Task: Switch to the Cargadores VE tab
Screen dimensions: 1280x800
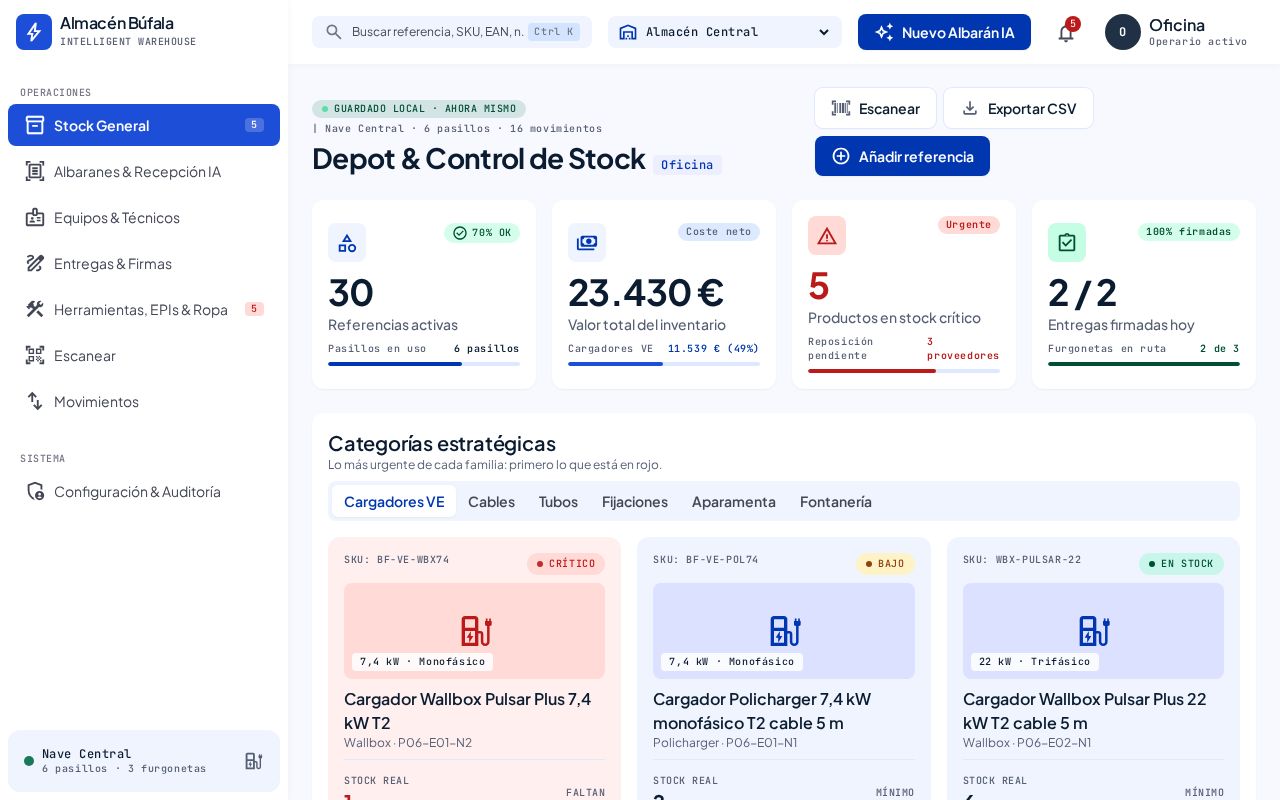Action: pos(394,501)
